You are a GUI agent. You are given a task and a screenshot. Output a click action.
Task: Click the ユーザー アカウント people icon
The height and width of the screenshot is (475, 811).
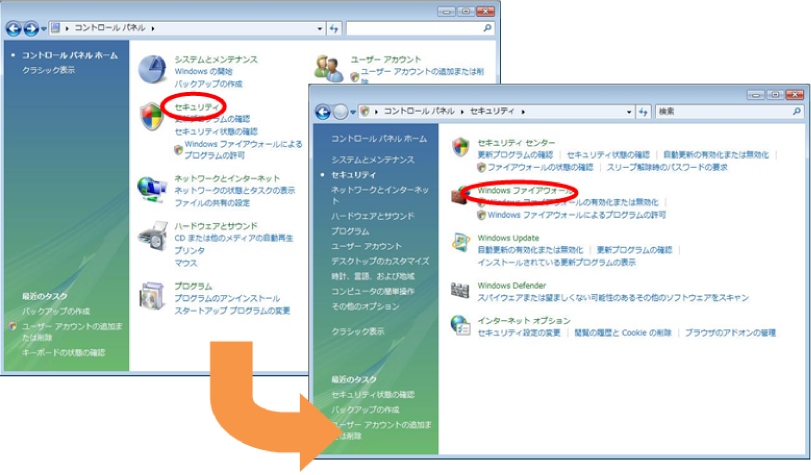tap(329, 68)
